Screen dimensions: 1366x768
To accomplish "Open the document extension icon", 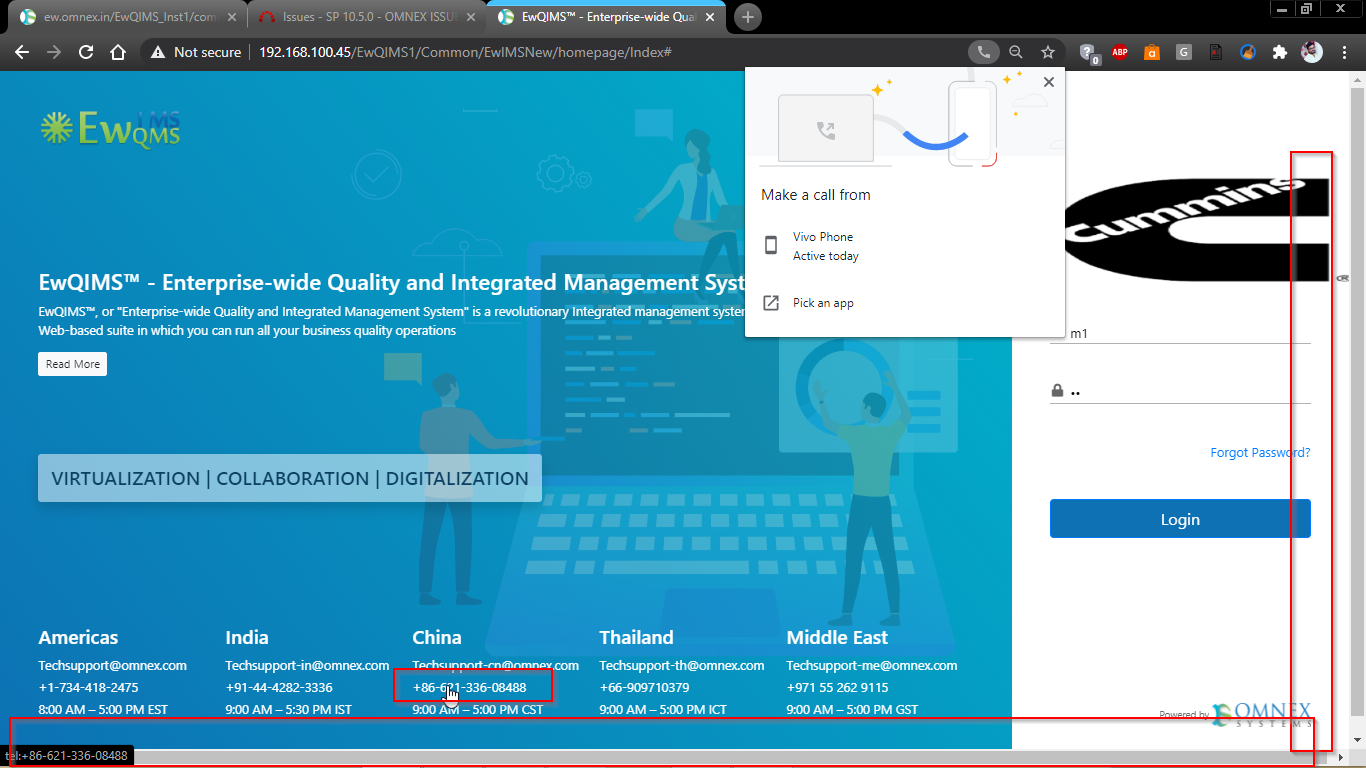I will click(1216, 52).
